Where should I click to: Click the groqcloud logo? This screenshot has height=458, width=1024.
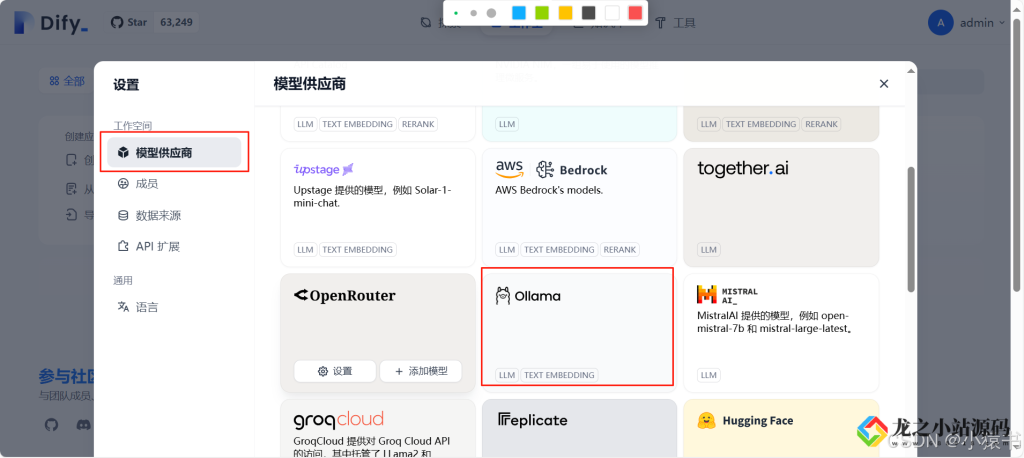(x=338, y=420)
